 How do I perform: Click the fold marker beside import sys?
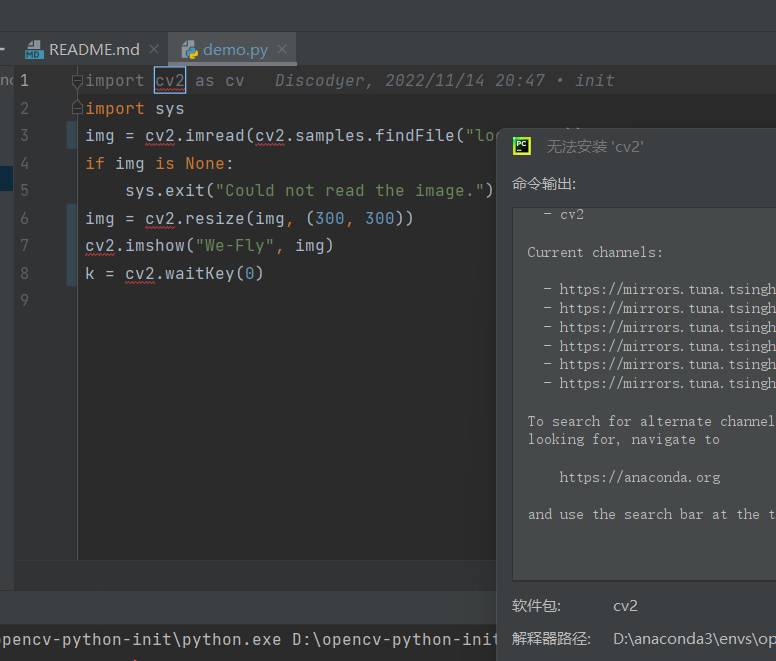tap(77, 108)
